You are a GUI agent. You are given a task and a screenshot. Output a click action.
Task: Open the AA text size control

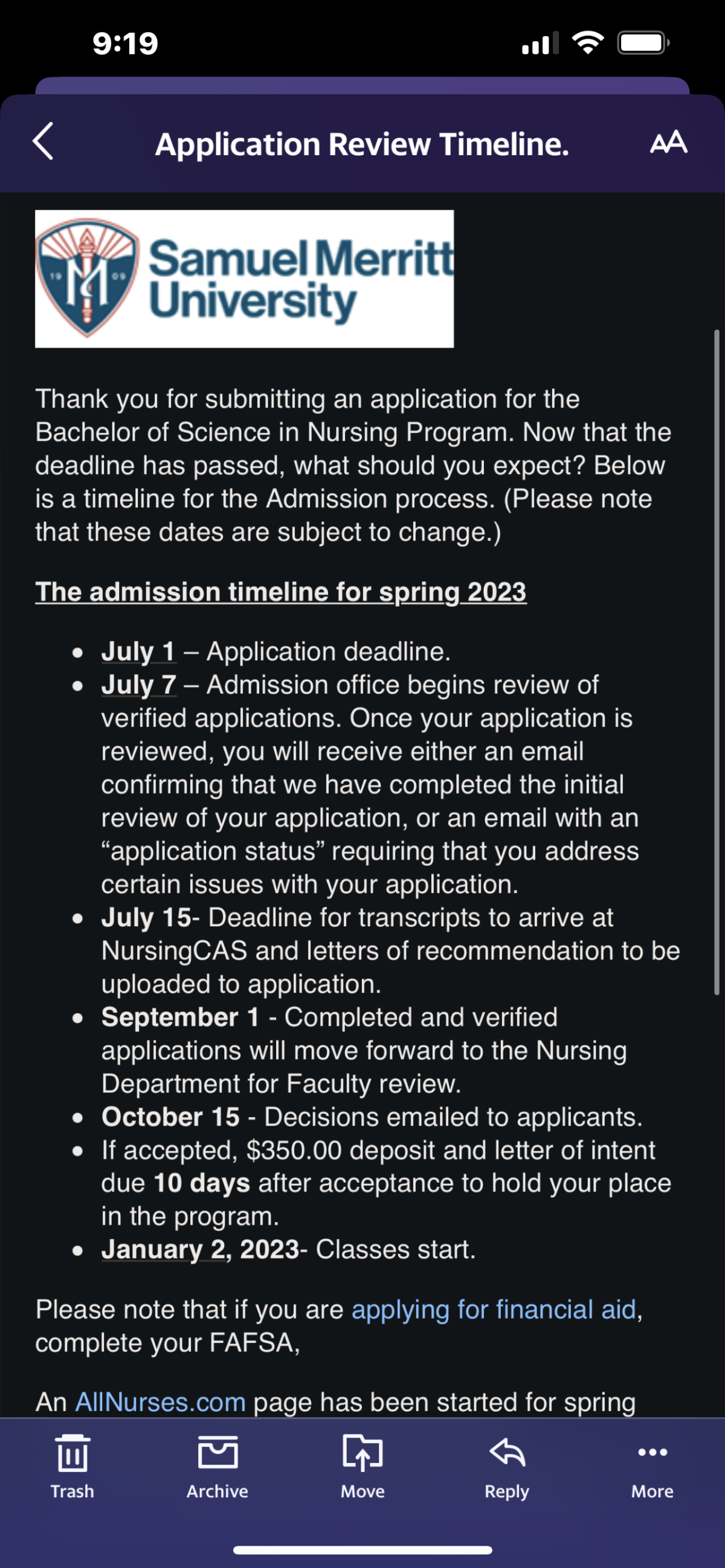point(668,142)
